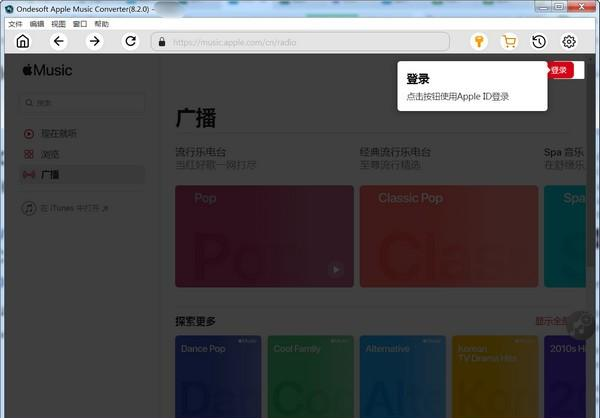The width and height of the screenshot is (600, 418).
Task: Open the Spa station card
Action: (565, 236)
